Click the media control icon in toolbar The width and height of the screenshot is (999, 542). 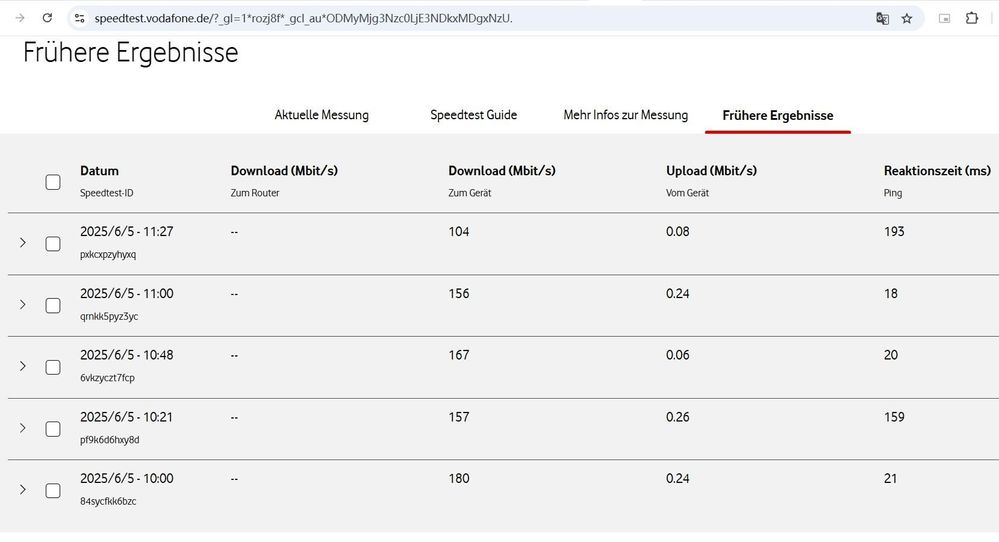tap(944, 18)
